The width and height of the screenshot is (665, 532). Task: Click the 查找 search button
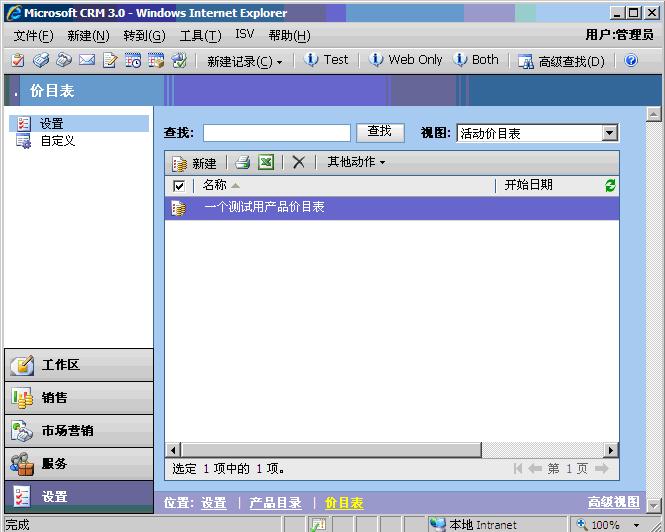(380, 132)
